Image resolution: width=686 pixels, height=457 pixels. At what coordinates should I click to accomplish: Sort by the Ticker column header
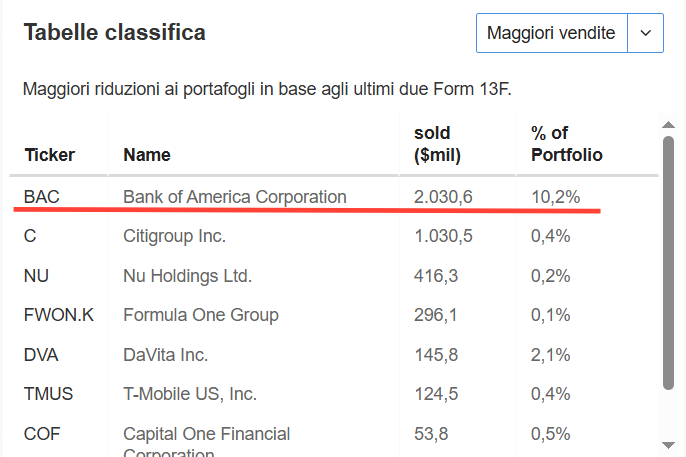point(49,155)
